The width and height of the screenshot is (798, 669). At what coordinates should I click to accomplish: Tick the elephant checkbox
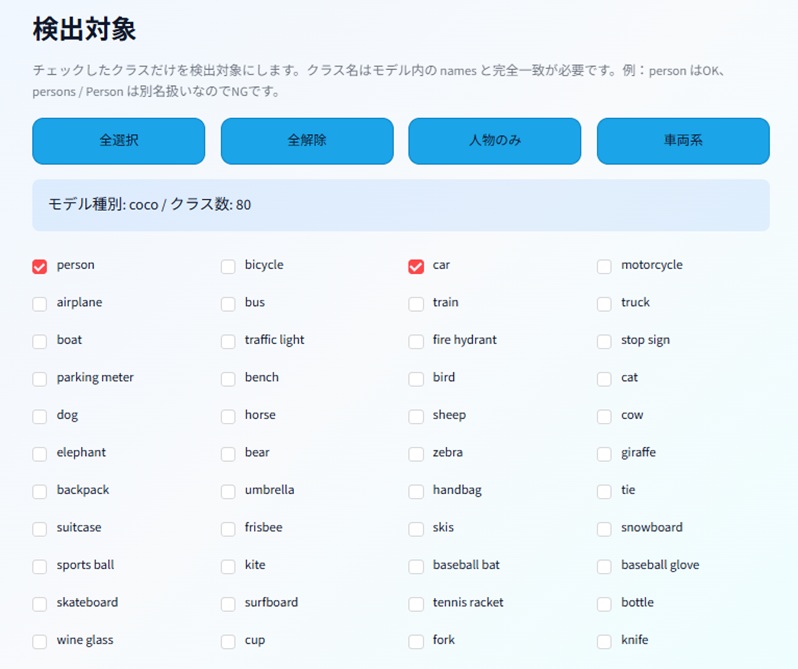click(40, 454)
